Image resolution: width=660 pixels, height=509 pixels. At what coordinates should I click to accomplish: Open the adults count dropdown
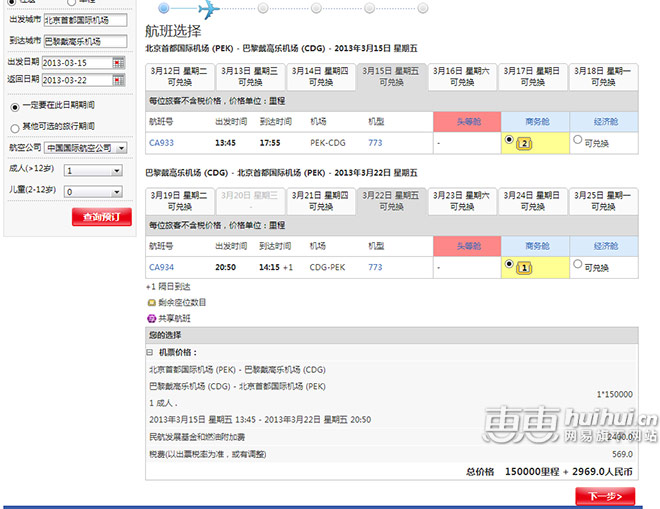point(93,171)
